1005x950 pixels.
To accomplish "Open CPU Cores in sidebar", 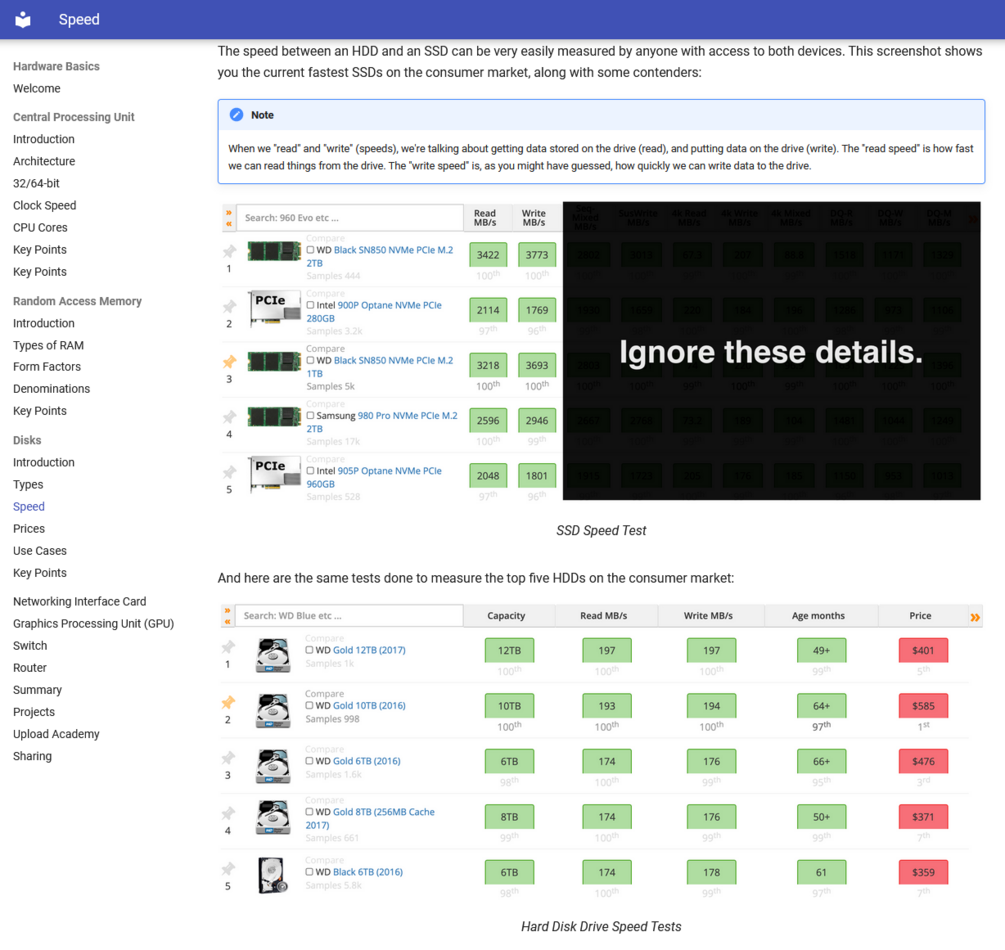I will click(40, 228).
